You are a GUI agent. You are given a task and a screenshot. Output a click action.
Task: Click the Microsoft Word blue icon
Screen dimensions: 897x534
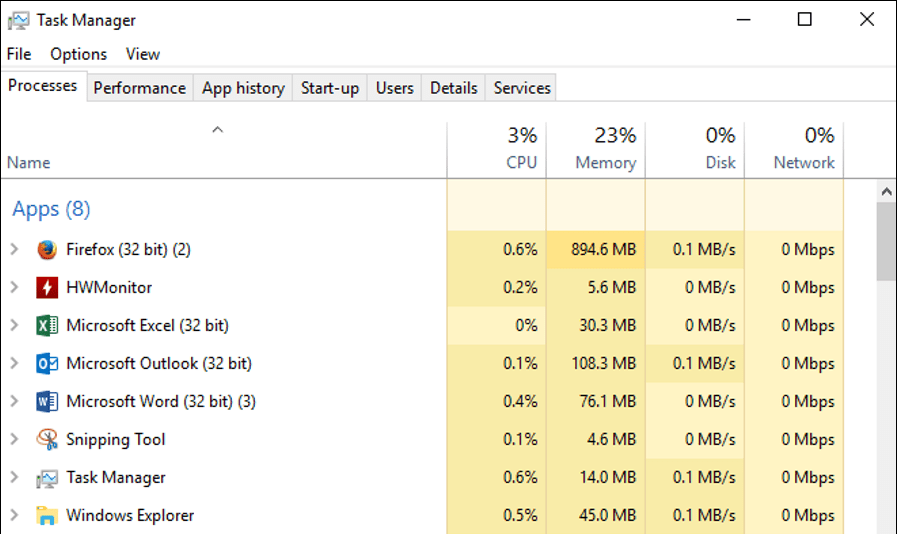[x=47, y=402]
